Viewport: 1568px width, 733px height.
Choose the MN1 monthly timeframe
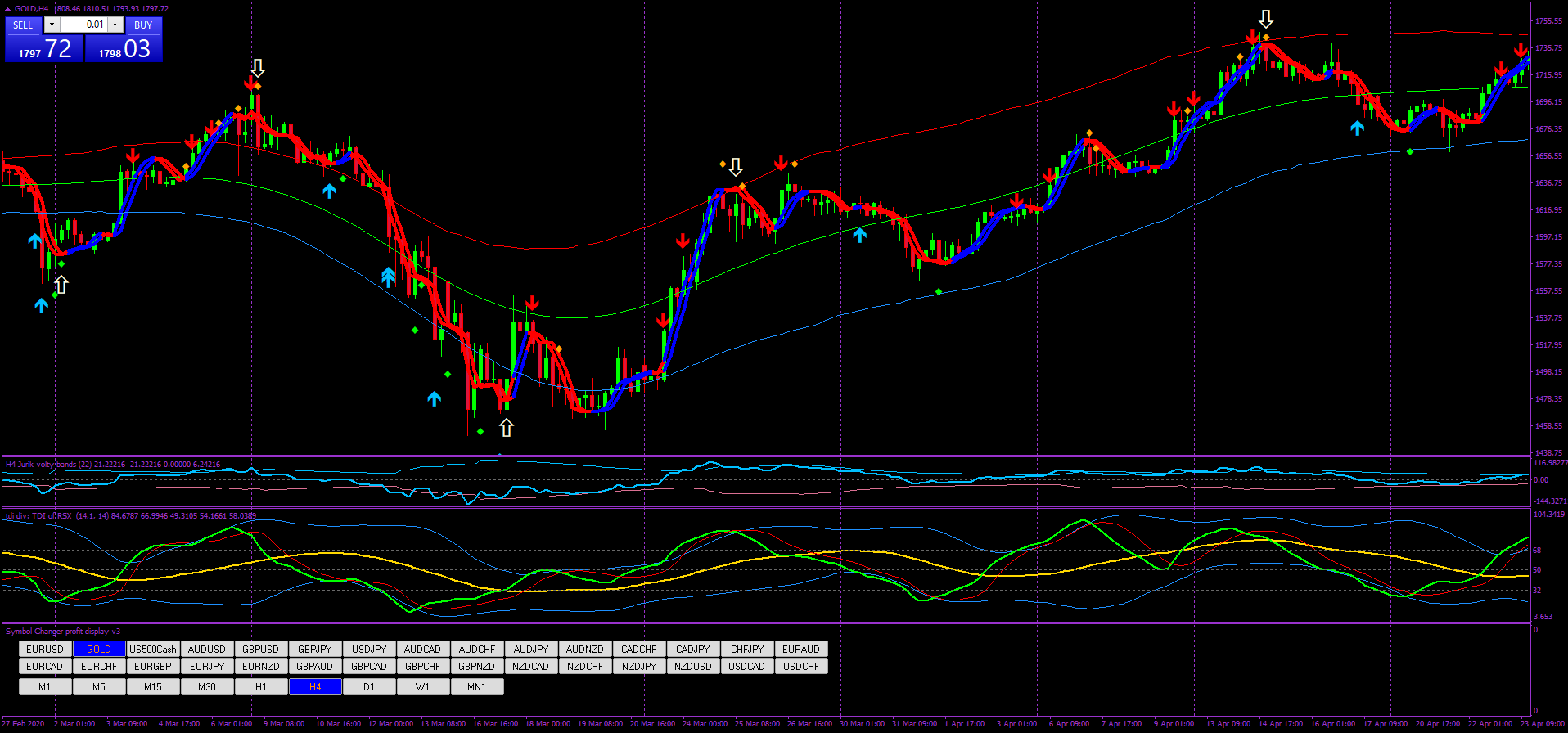(x=477, y=687)
